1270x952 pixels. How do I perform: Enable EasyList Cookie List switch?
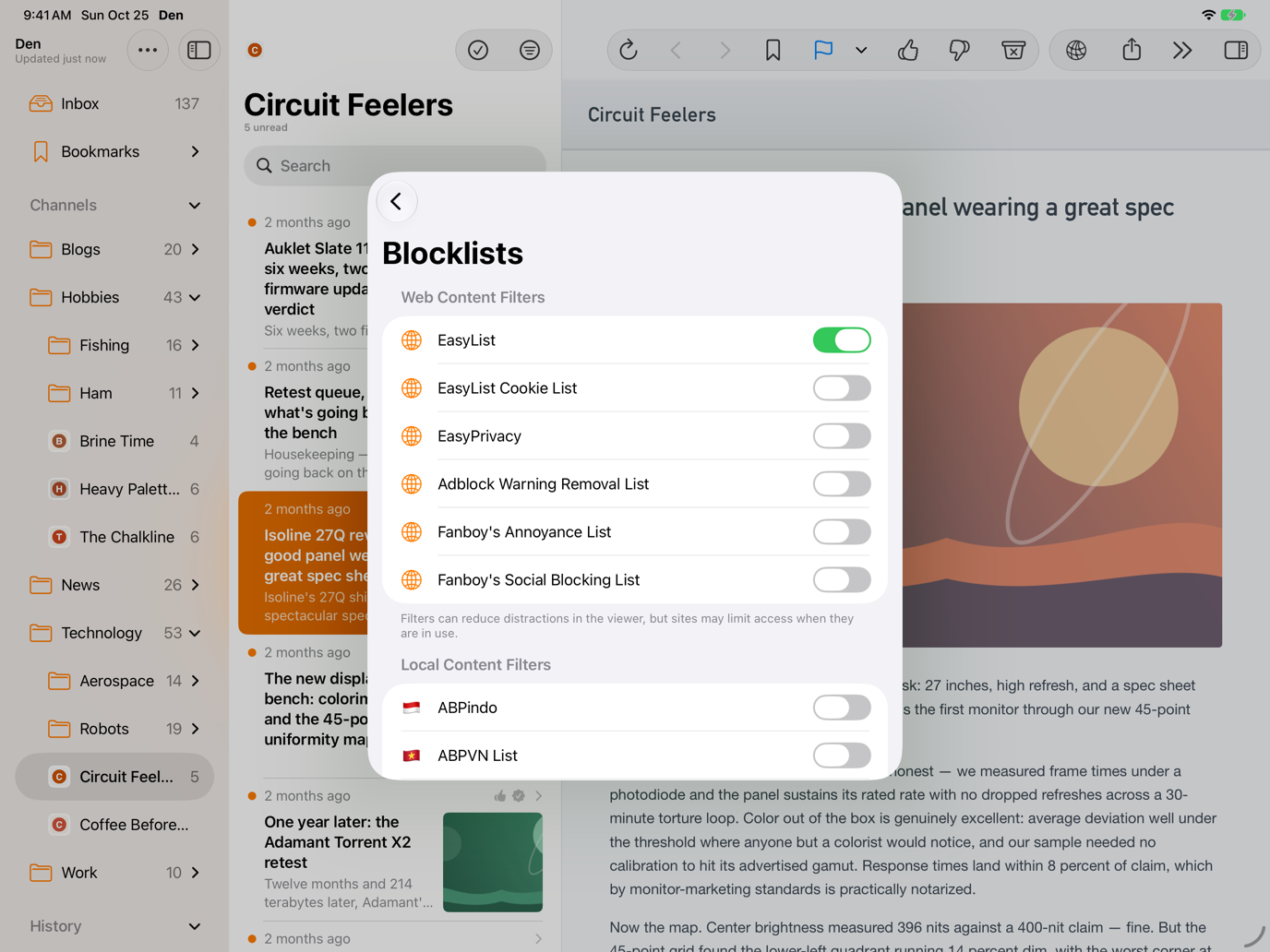tap(842, 388)
